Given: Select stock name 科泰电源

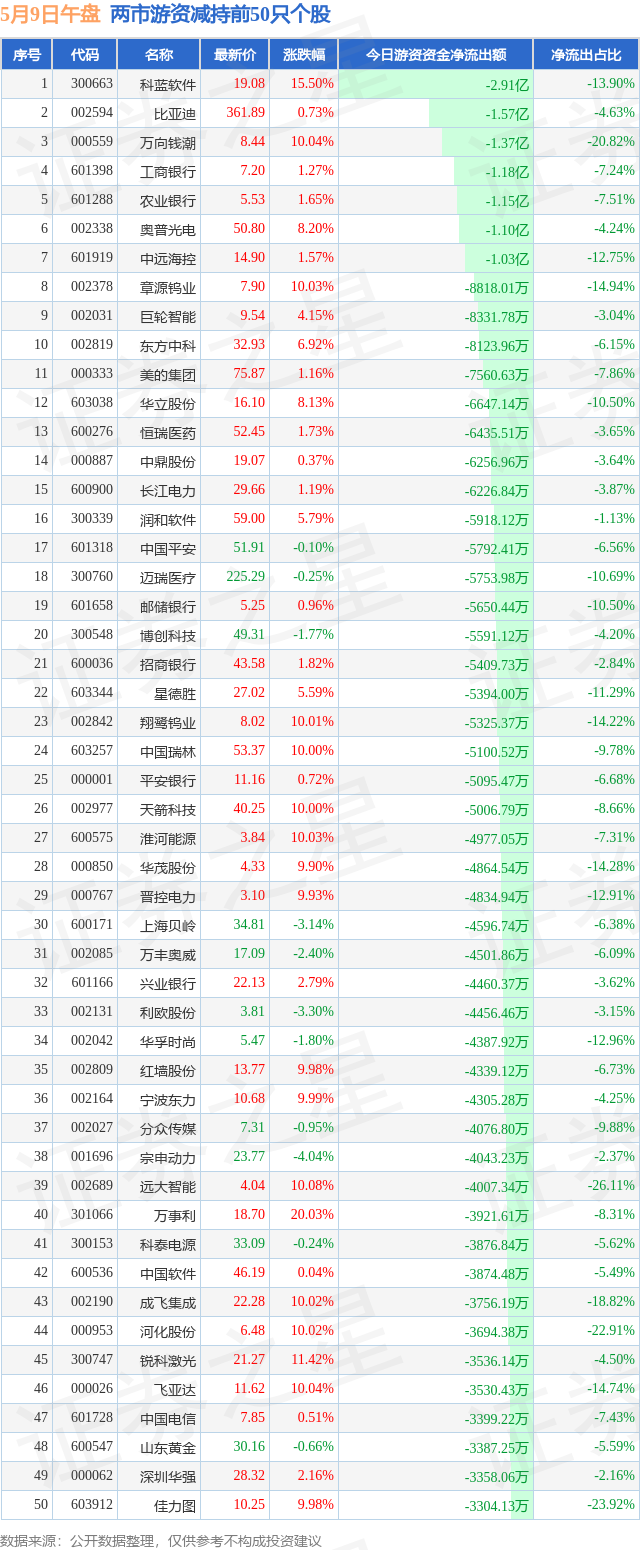Looking at the screenshot, I should [168, 1244].
